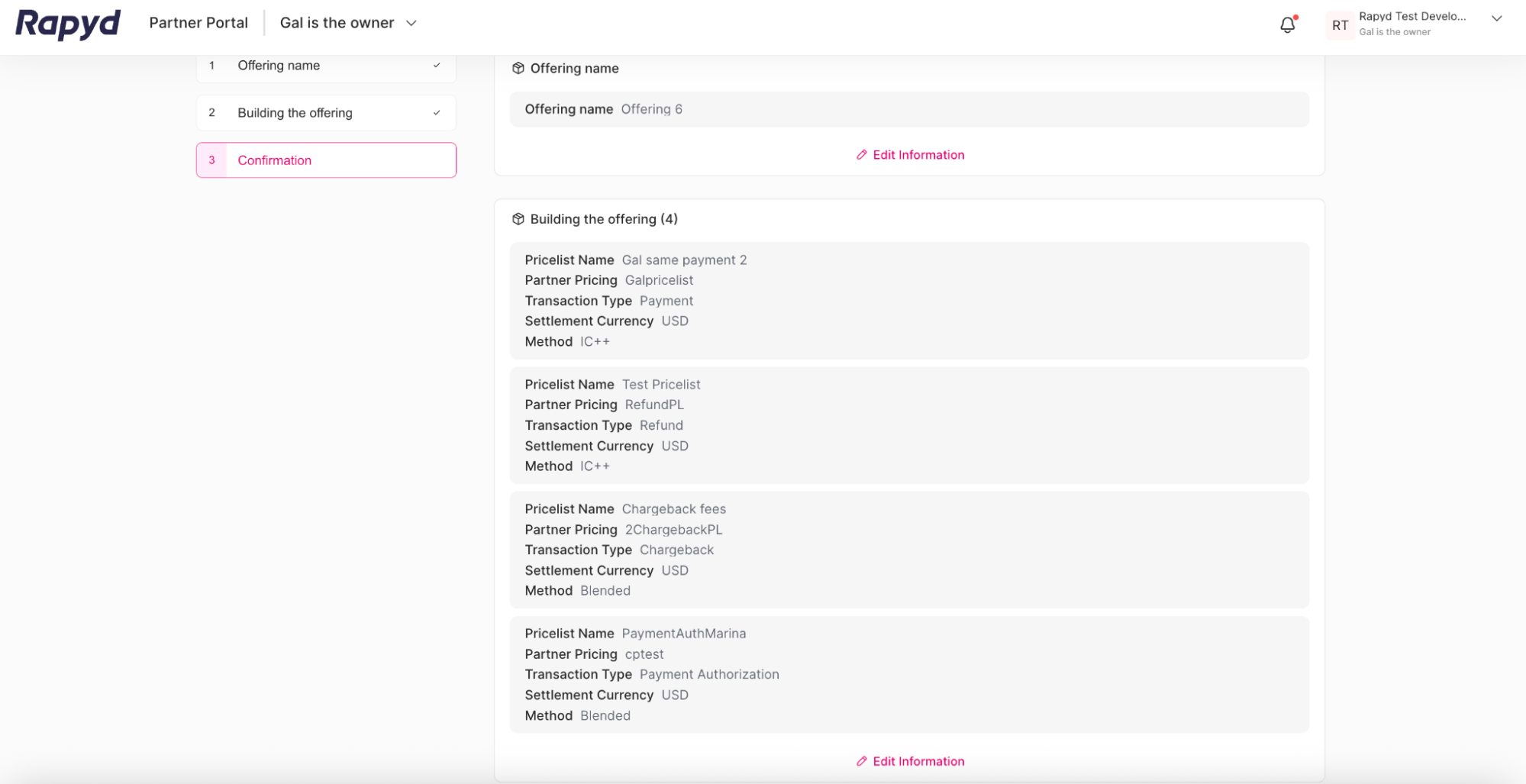The width and height of the screenshot is (1526, 784).
Task: Select Partner Portal in the top bar
Action: (x=198, y=22)
